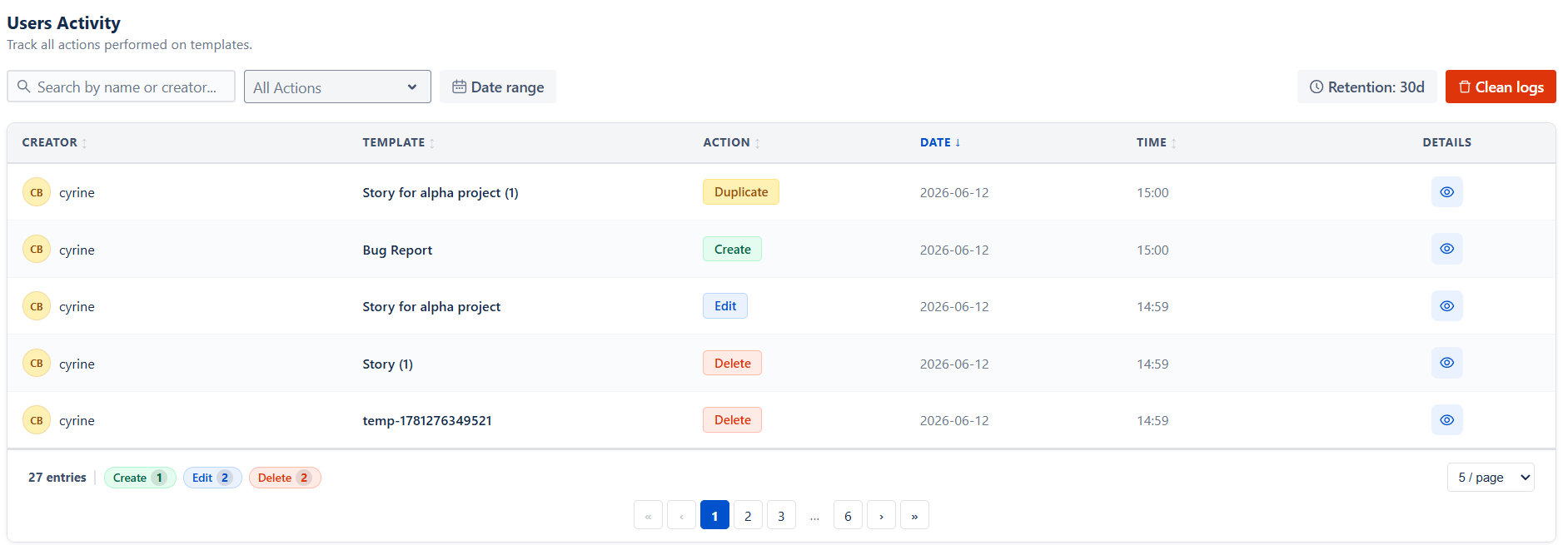Image resolution: width=1568 pixels, height=545 pixels.
Task: Click the Duplicate action badge
Action: (x=741, y=192)
